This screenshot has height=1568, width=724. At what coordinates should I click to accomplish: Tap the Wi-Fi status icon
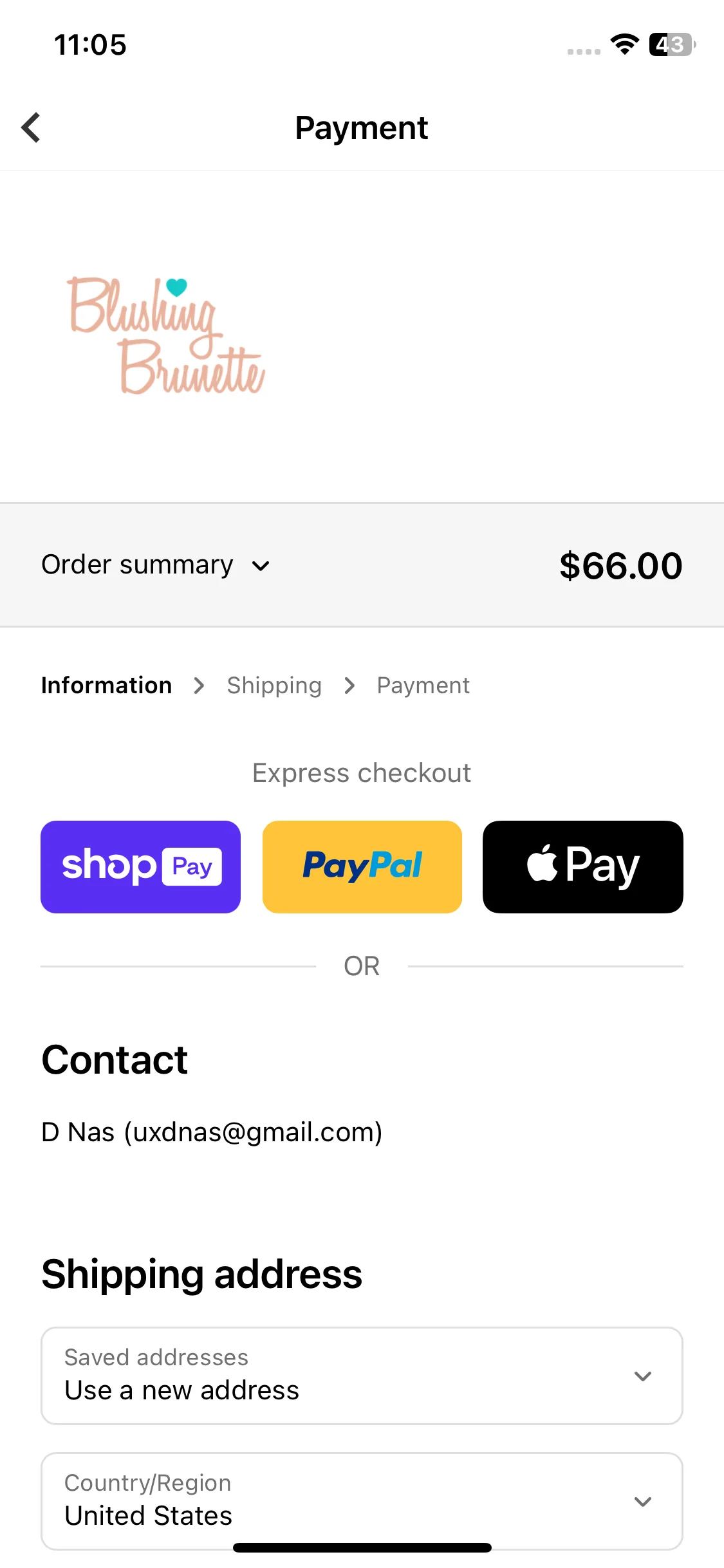[624, 44]
